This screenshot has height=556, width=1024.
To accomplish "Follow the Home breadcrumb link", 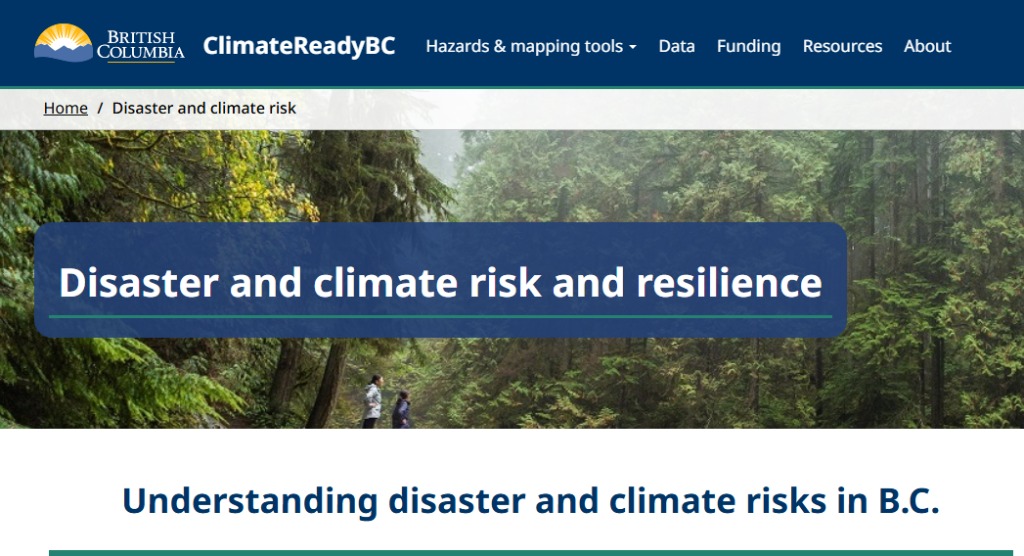I will coord(65,108).
